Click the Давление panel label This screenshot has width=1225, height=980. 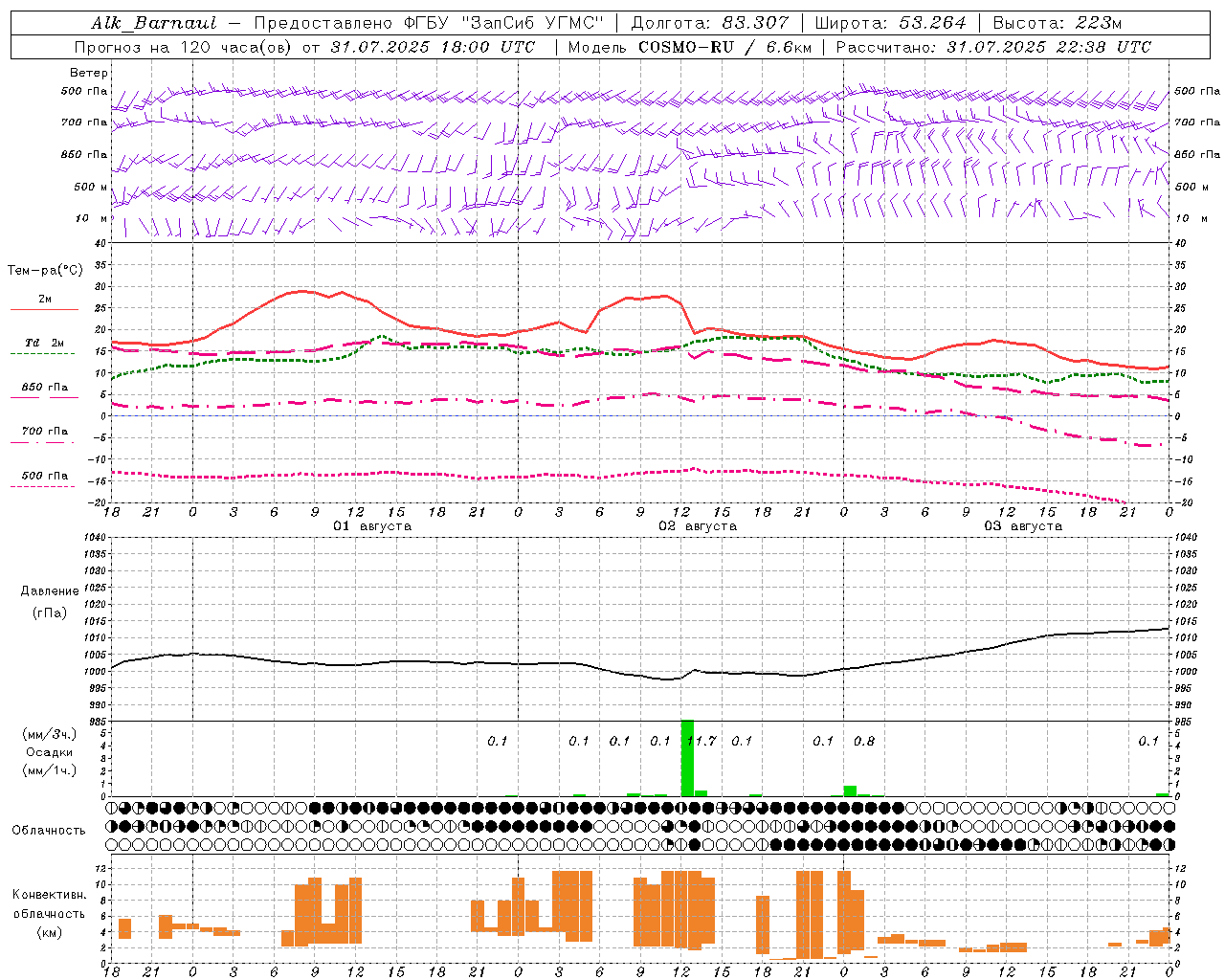point(49,591)
